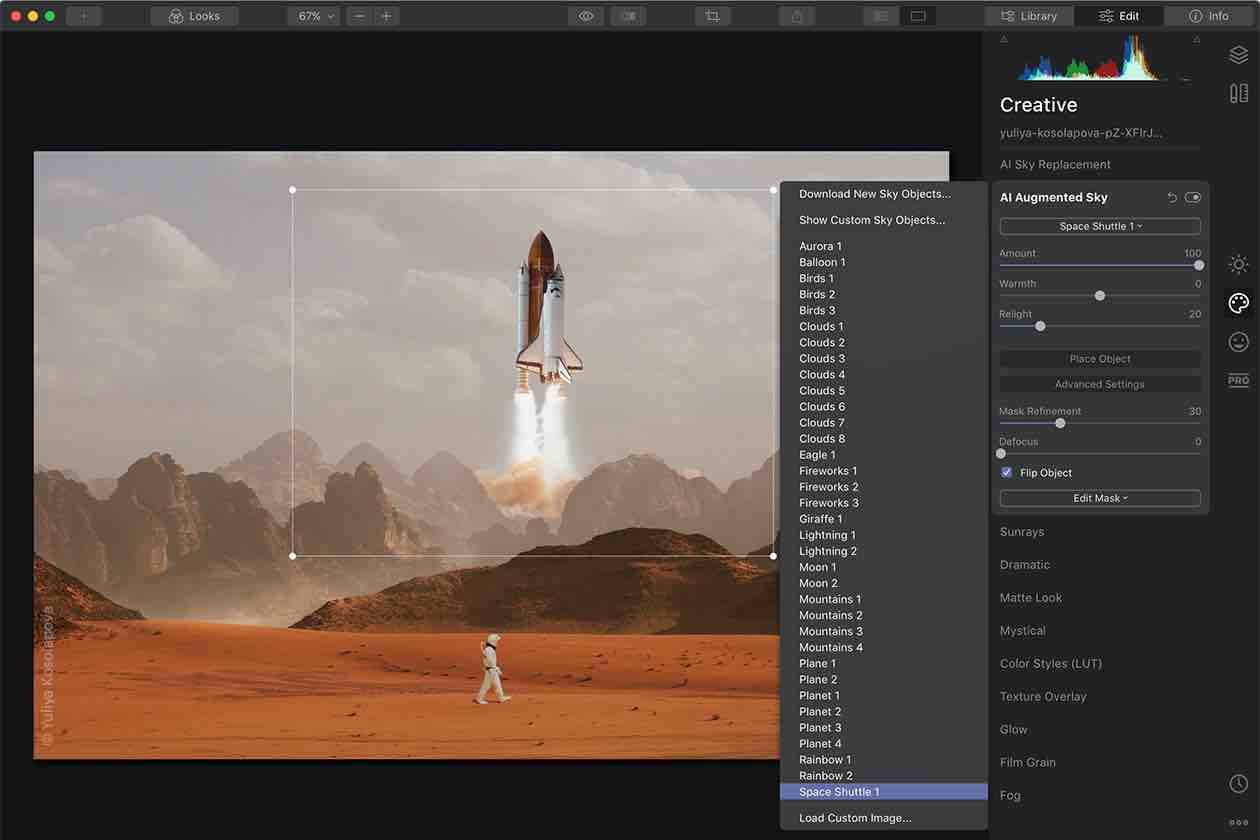Open the Essentials sun icon in sidebar
The height and width of the screenshot is (840, 1260).
pos(1238,264)
